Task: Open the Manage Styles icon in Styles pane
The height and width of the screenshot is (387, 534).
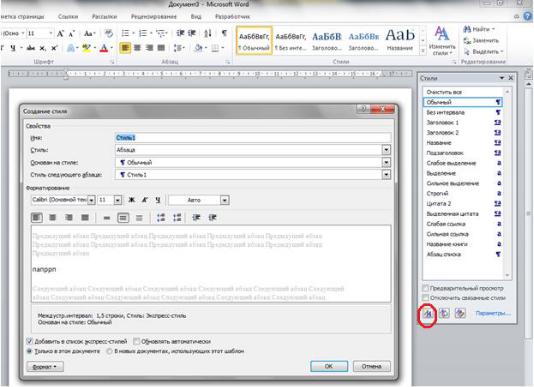Action: [x=460, y=313]
